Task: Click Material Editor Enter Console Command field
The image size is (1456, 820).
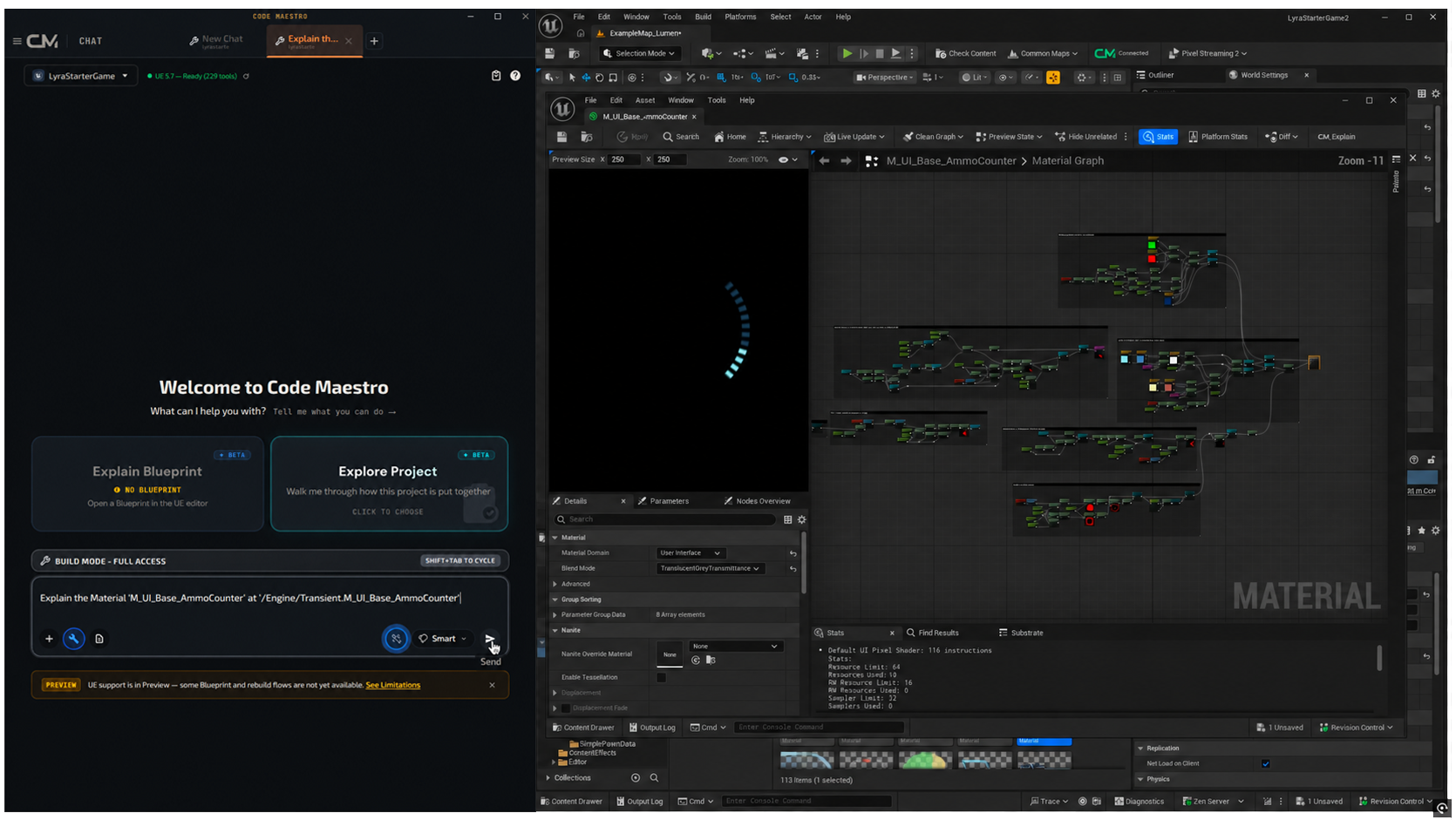Action: (x=819, y=728)
